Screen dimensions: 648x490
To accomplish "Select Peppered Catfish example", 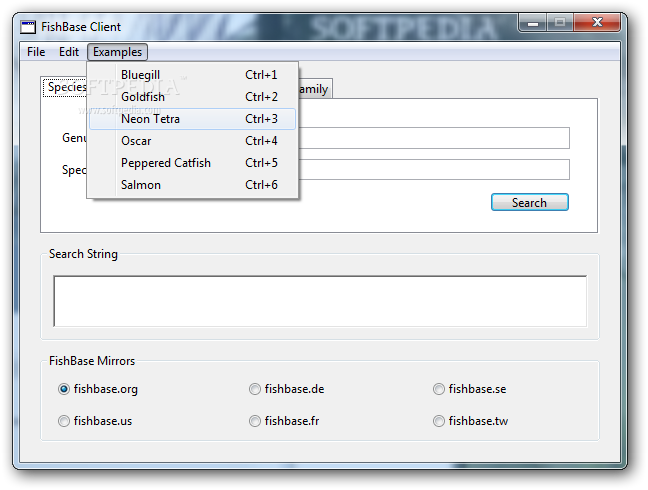I will [193, 163].
